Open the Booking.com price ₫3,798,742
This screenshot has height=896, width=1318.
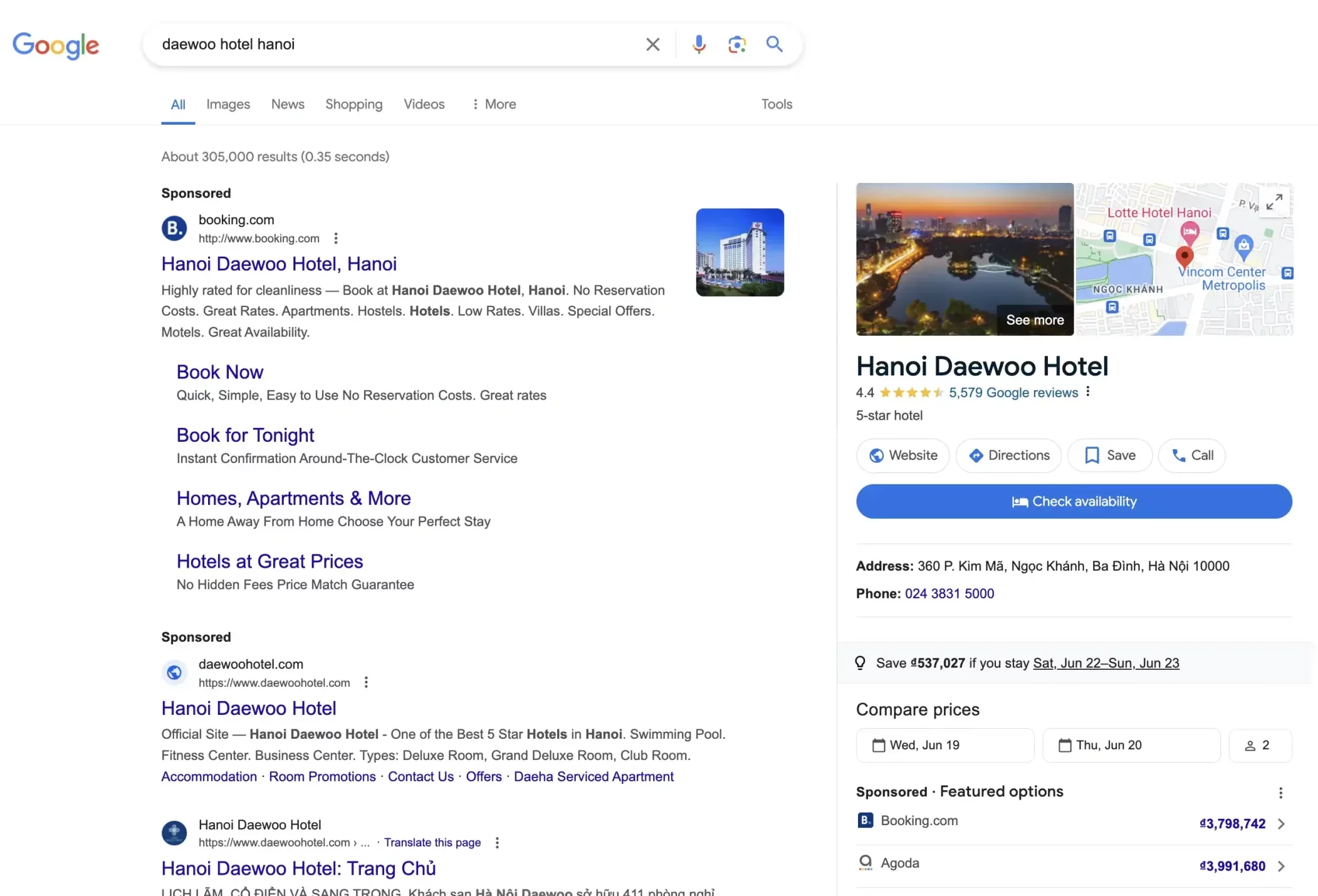coord(1233,824)
